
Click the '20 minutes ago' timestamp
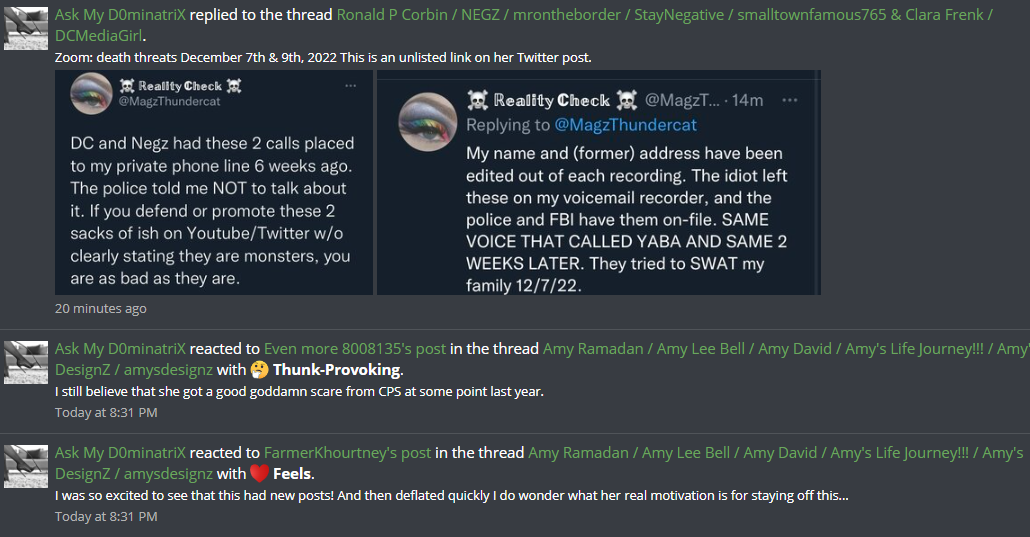100,308
